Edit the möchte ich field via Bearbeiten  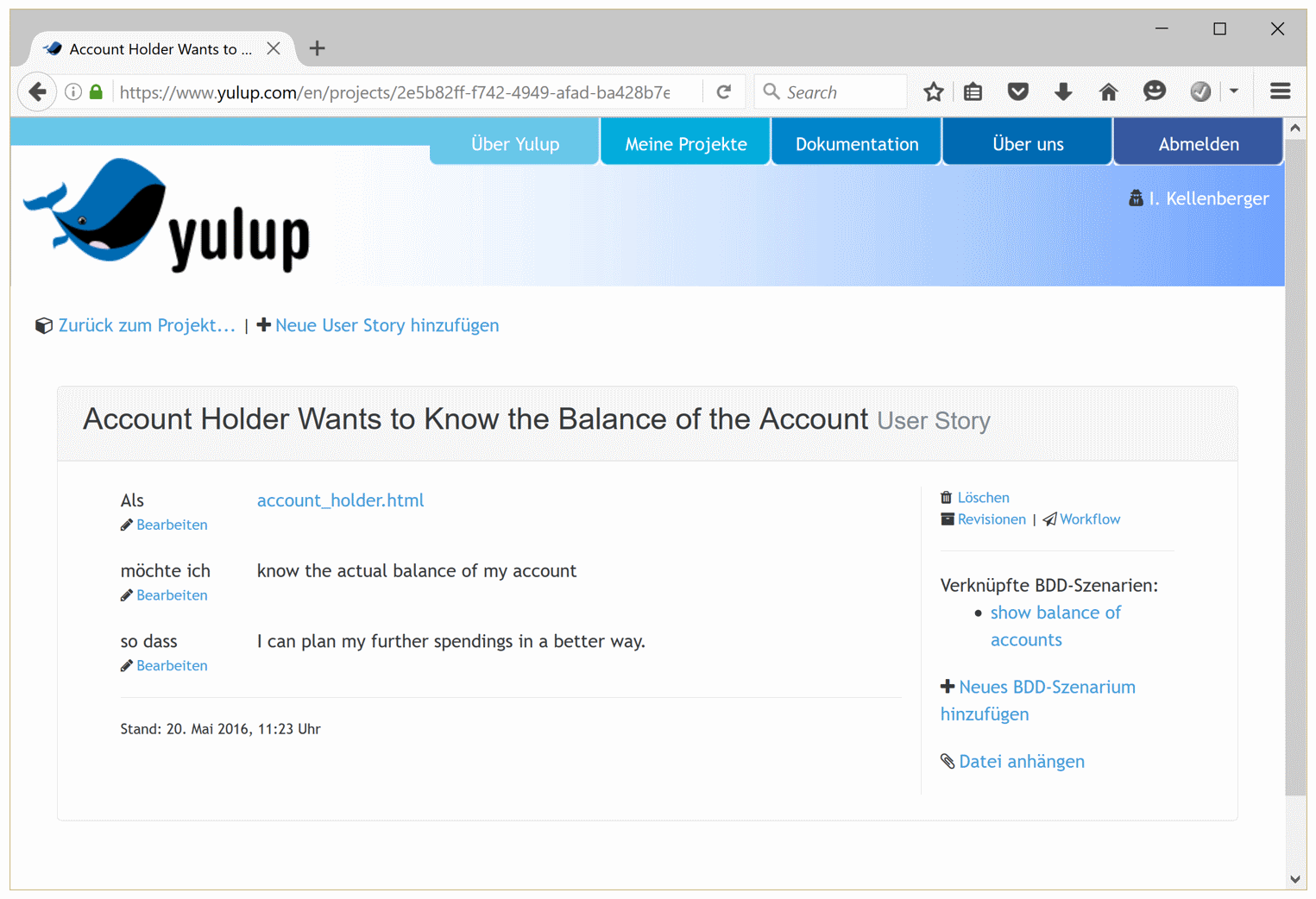coord(172,595)
